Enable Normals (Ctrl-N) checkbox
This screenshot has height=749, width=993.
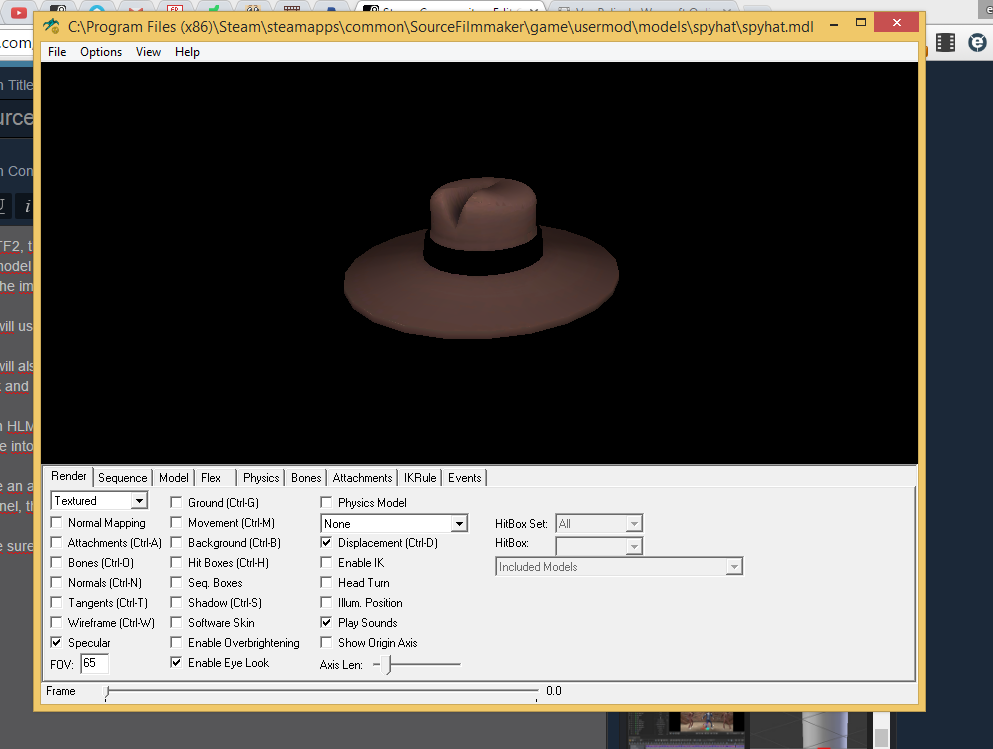pyautogui.click(x=56, y=582)
